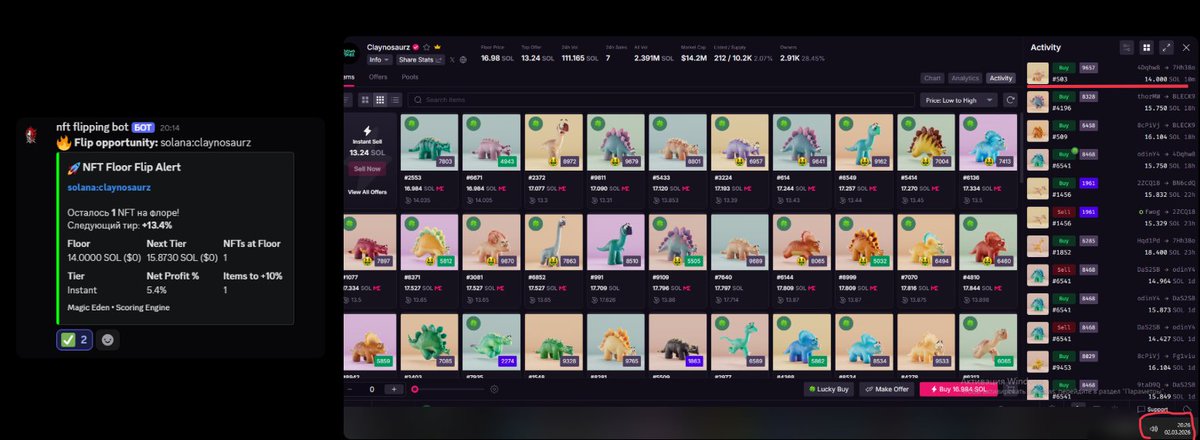Select NFT card #7640

point(739,260)
